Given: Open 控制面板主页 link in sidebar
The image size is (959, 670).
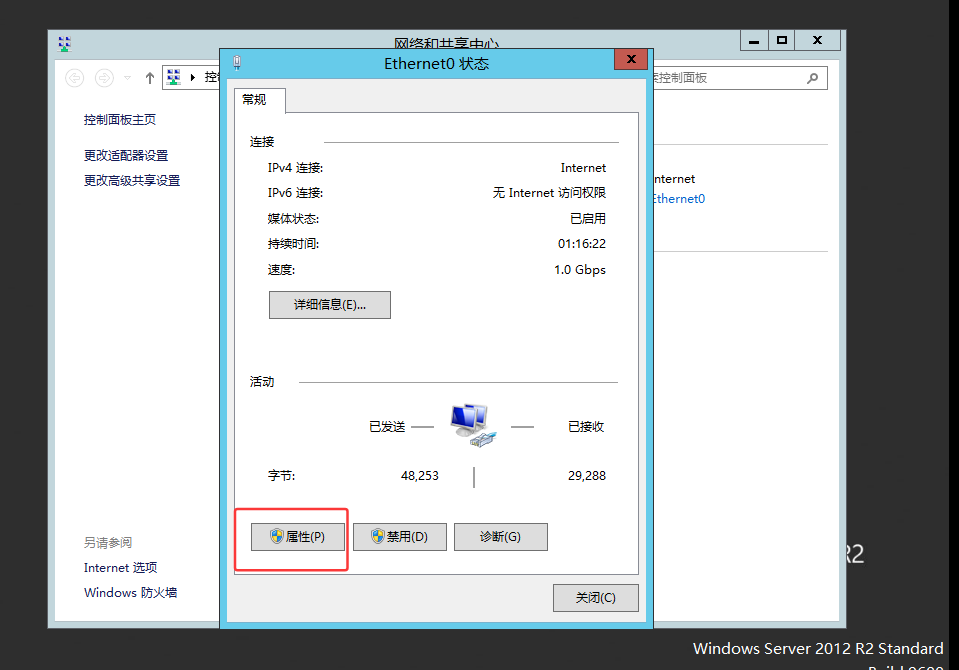Looking at the screenshot, I should click(x=120, y=120).
